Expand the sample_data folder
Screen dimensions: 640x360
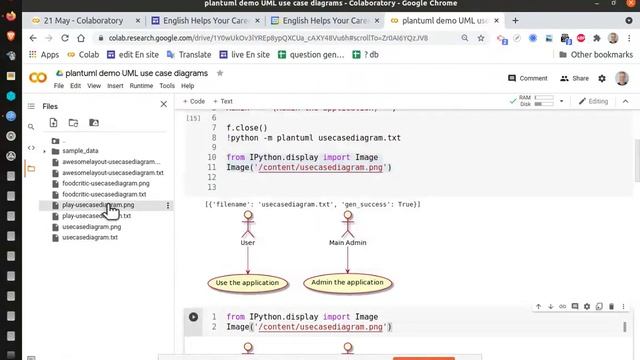[44, 151]
